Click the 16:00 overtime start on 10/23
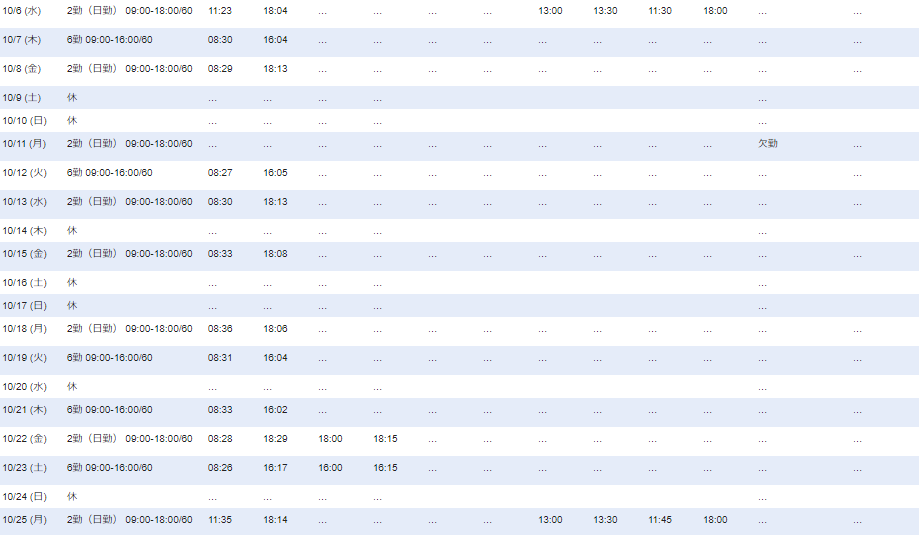919x535 pixels. (x=330, y=468)
